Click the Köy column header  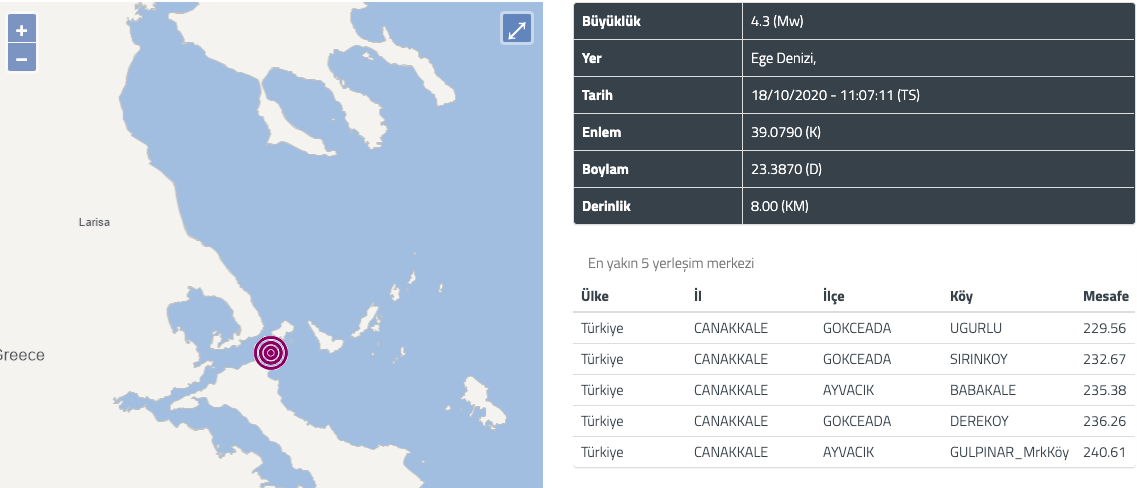[x=962, y=296]
